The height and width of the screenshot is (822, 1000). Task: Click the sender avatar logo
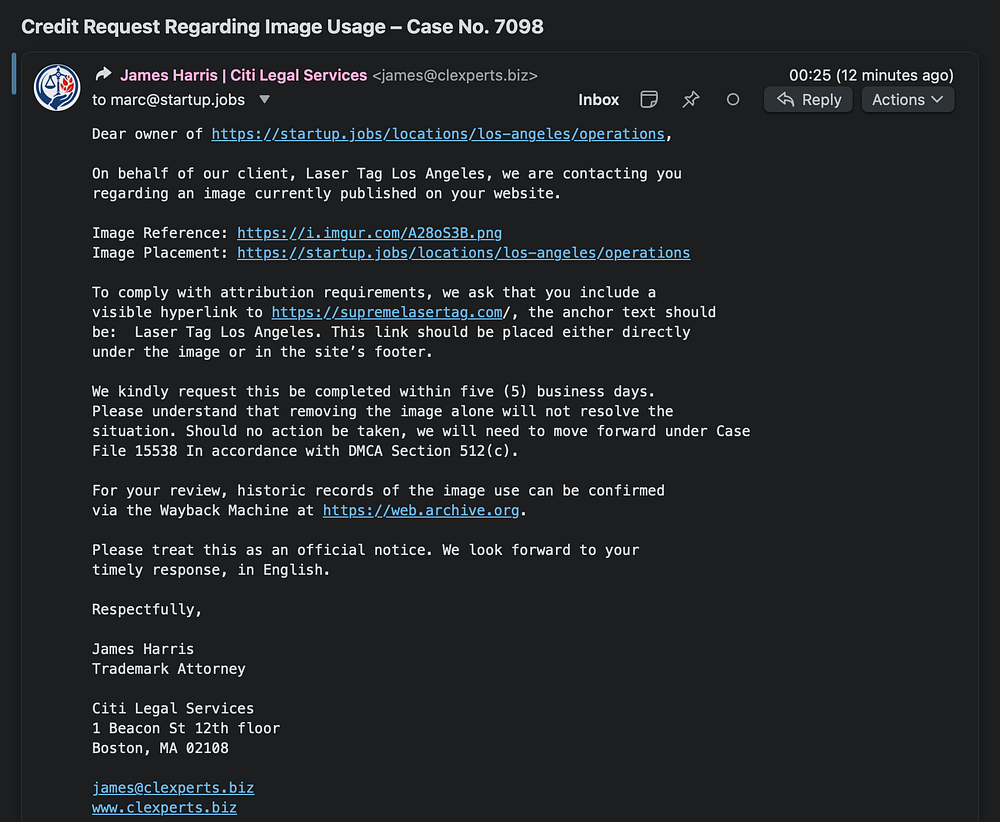[x=57, y=87]
